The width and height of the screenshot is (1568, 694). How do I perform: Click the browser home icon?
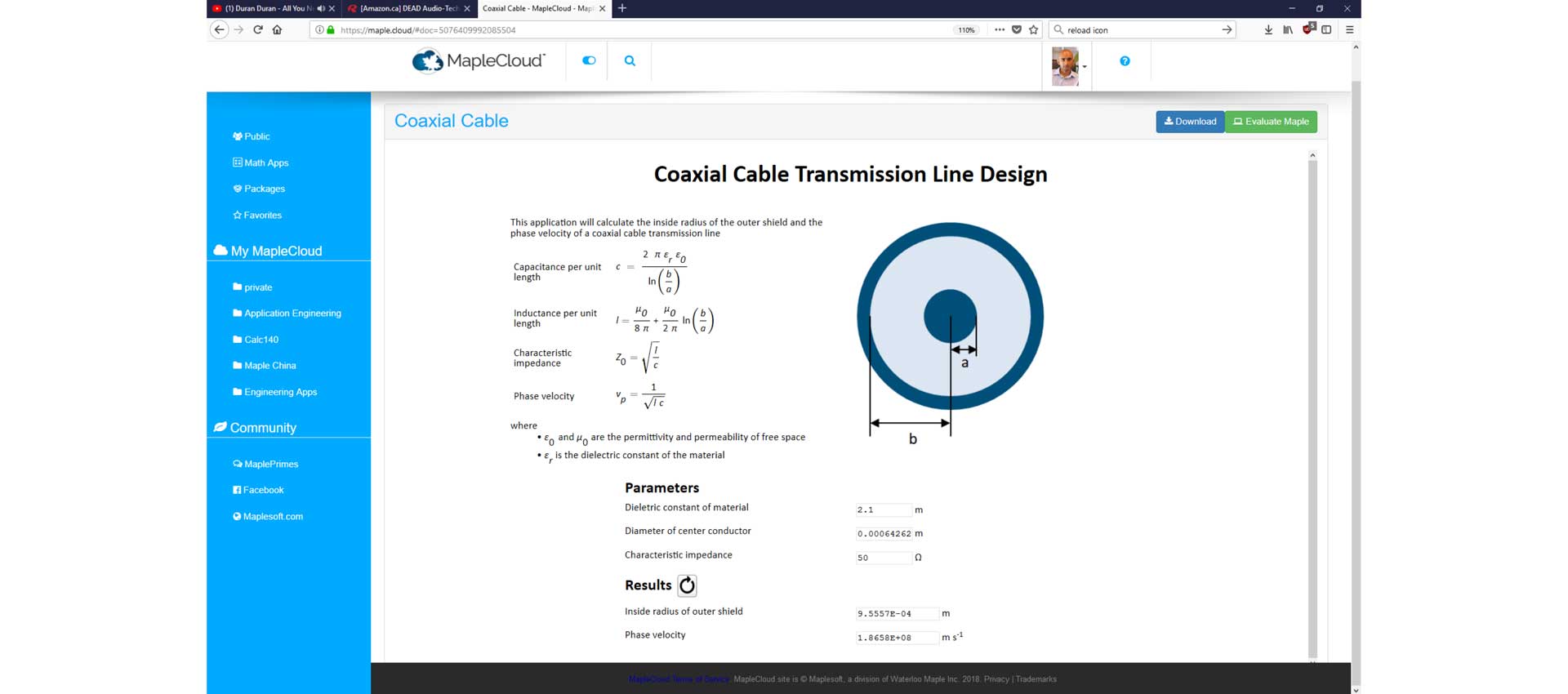tap(277, 29)
